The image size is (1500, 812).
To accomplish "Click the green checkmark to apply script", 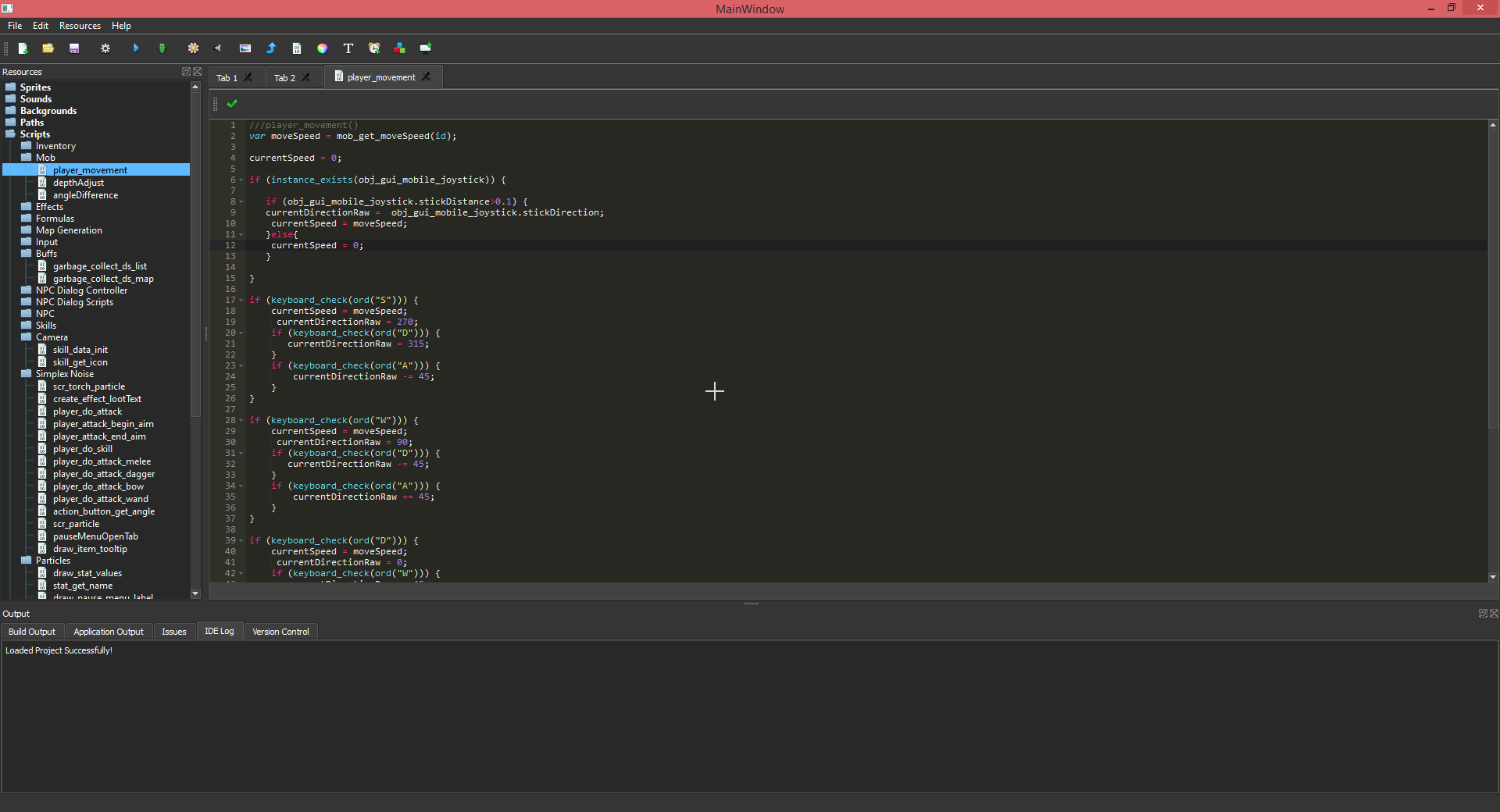I will [232, 103].
